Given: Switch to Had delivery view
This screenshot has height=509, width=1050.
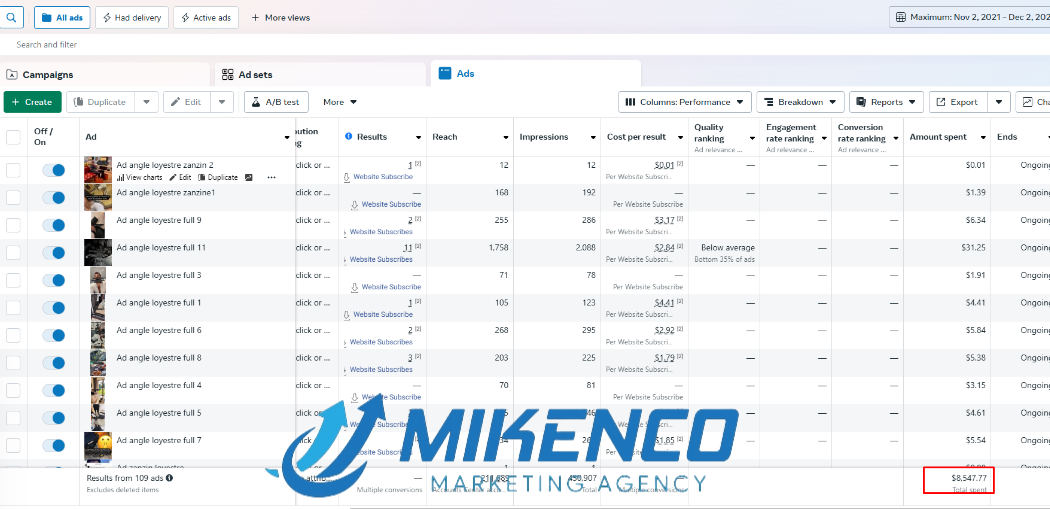Looking at the screenshot, I should click(x=132, y=17).
